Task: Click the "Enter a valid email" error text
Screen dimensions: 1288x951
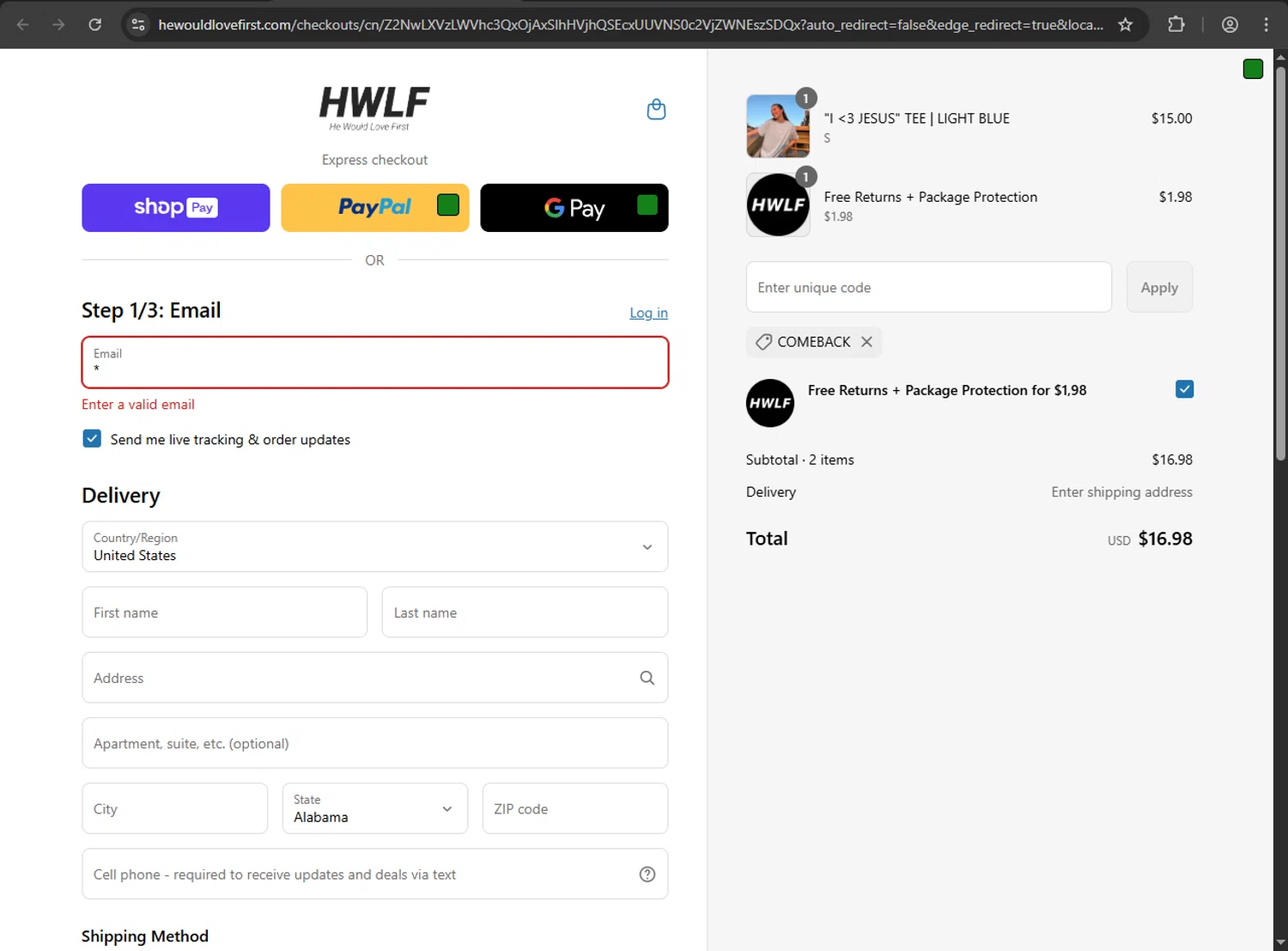Action: 138,405
